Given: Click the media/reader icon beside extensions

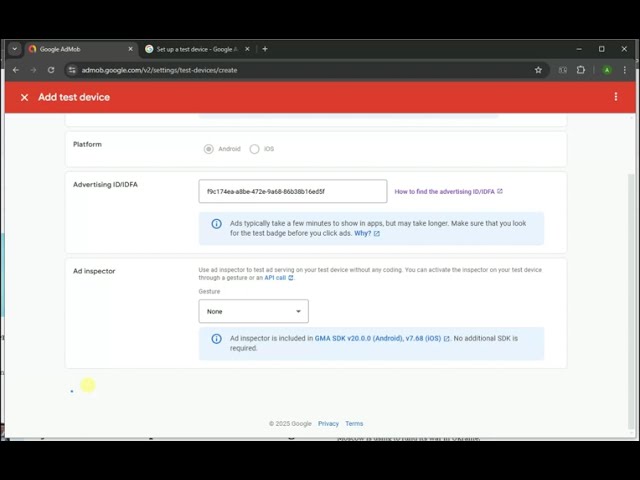Looking at the screenshot, I should coord(563,70).
